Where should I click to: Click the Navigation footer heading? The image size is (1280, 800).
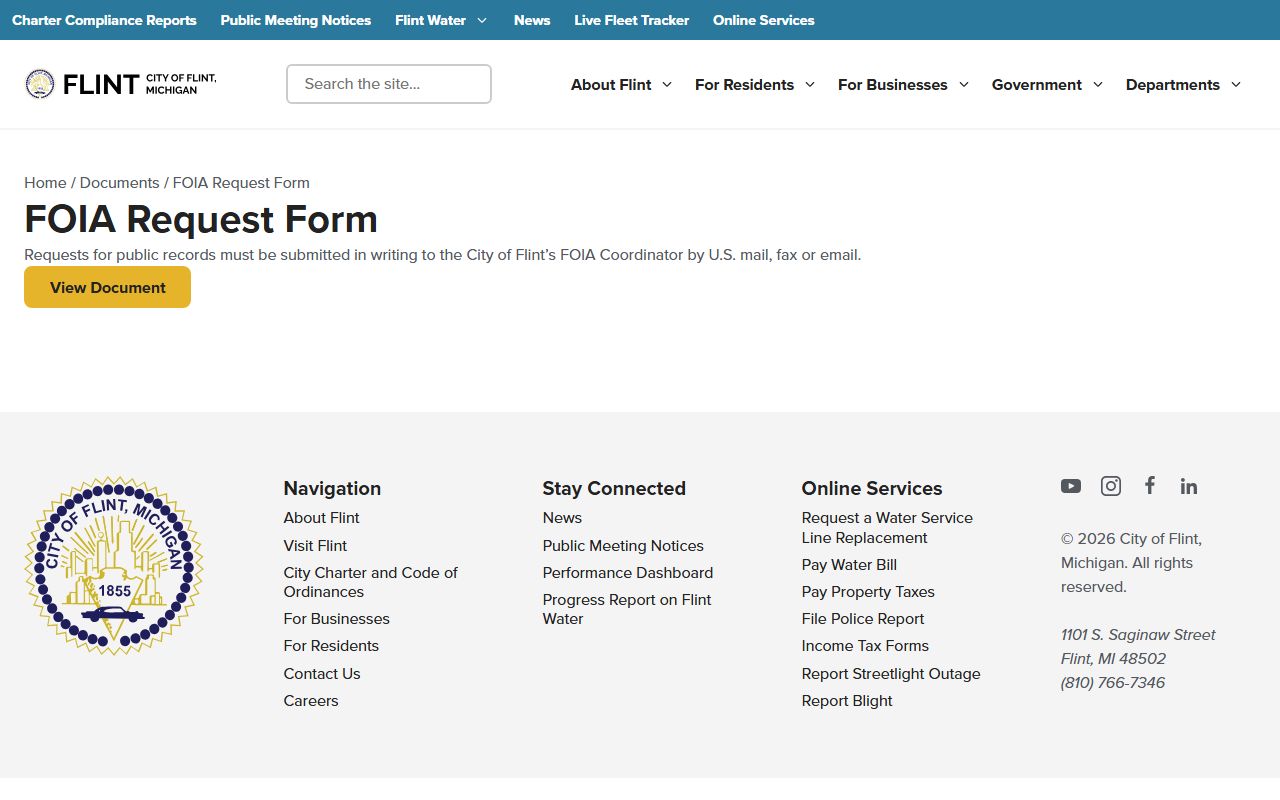pos(332,488)
